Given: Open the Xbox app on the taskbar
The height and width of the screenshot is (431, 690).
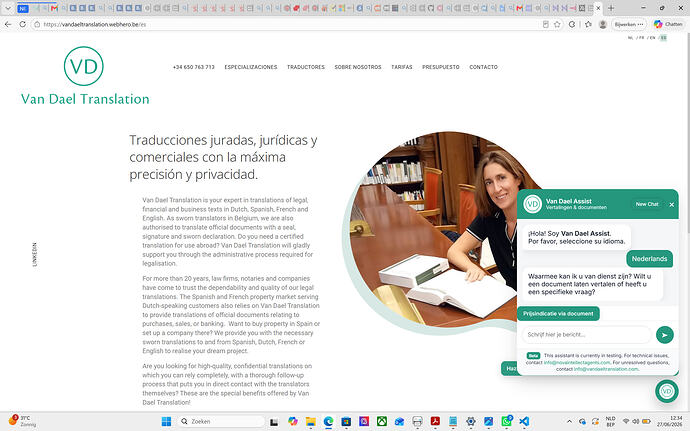Looking at the screenshot, I should click(382, 421).
